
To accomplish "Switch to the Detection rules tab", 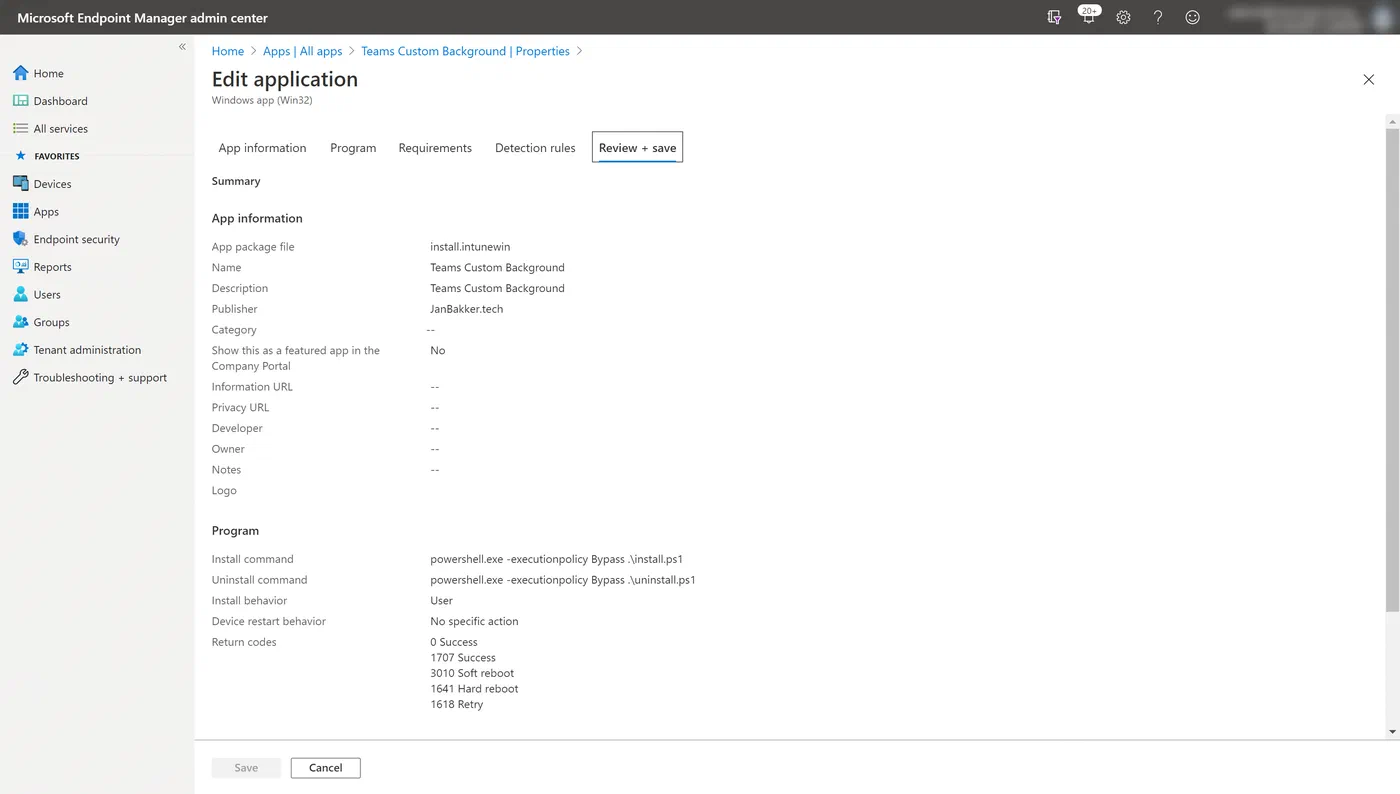I will point(535,148).
